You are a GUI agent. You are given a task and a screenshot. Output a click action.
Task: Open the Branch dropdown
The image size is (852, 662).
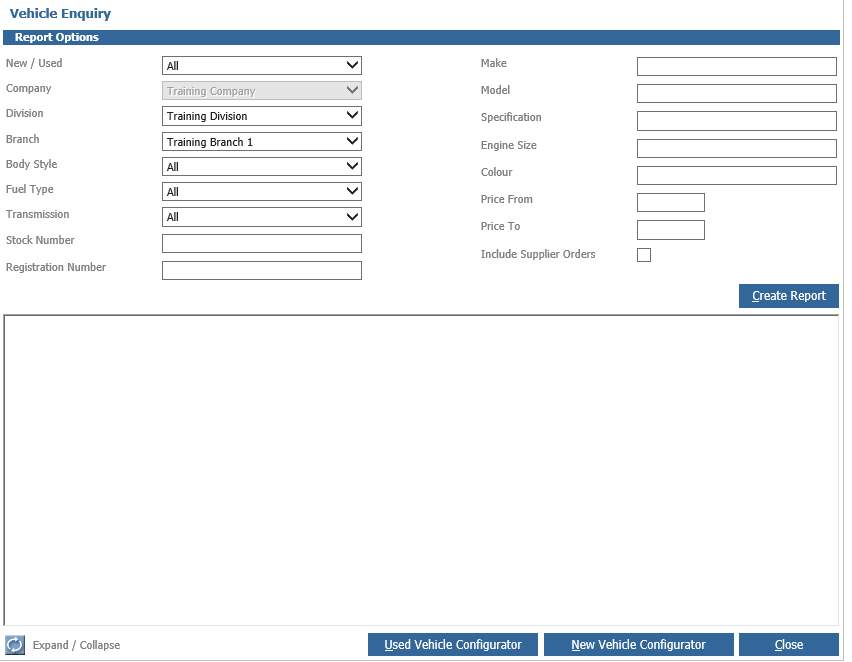262,142
